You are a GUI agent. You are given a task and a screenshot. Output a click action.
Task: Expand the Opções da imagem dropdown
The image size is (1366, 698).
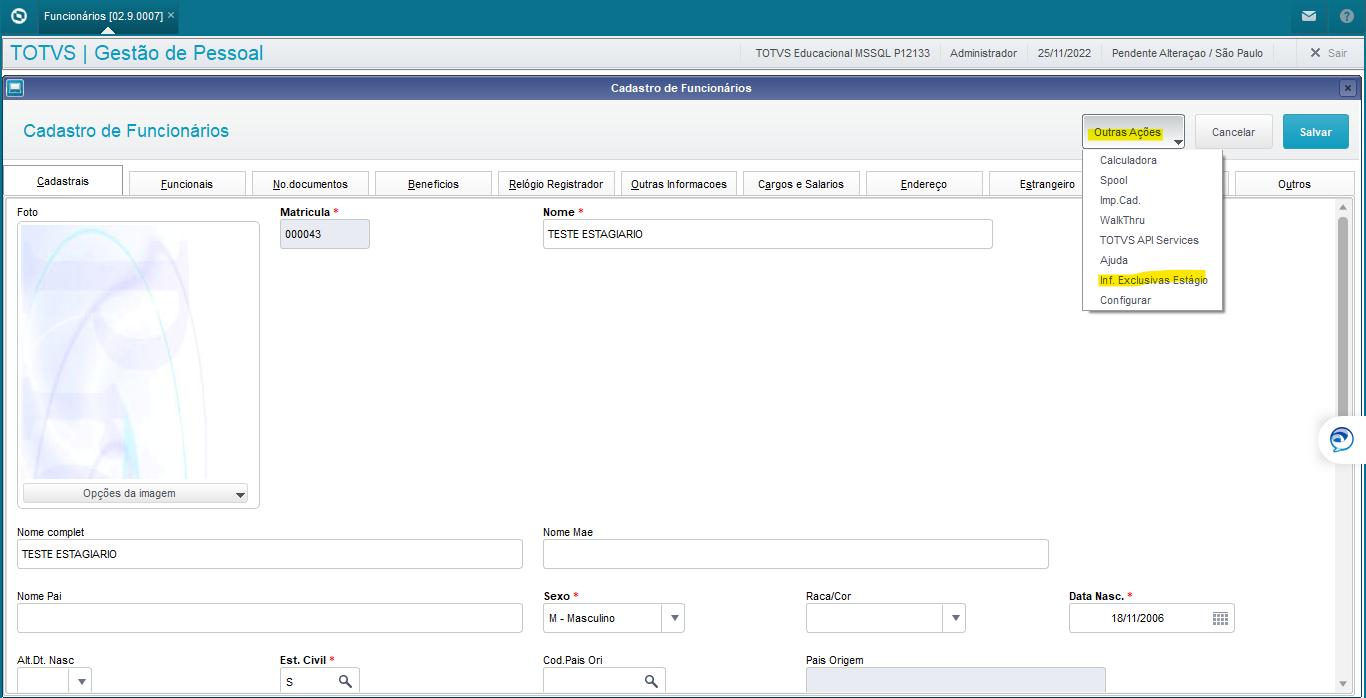click(x=135, y=493)
